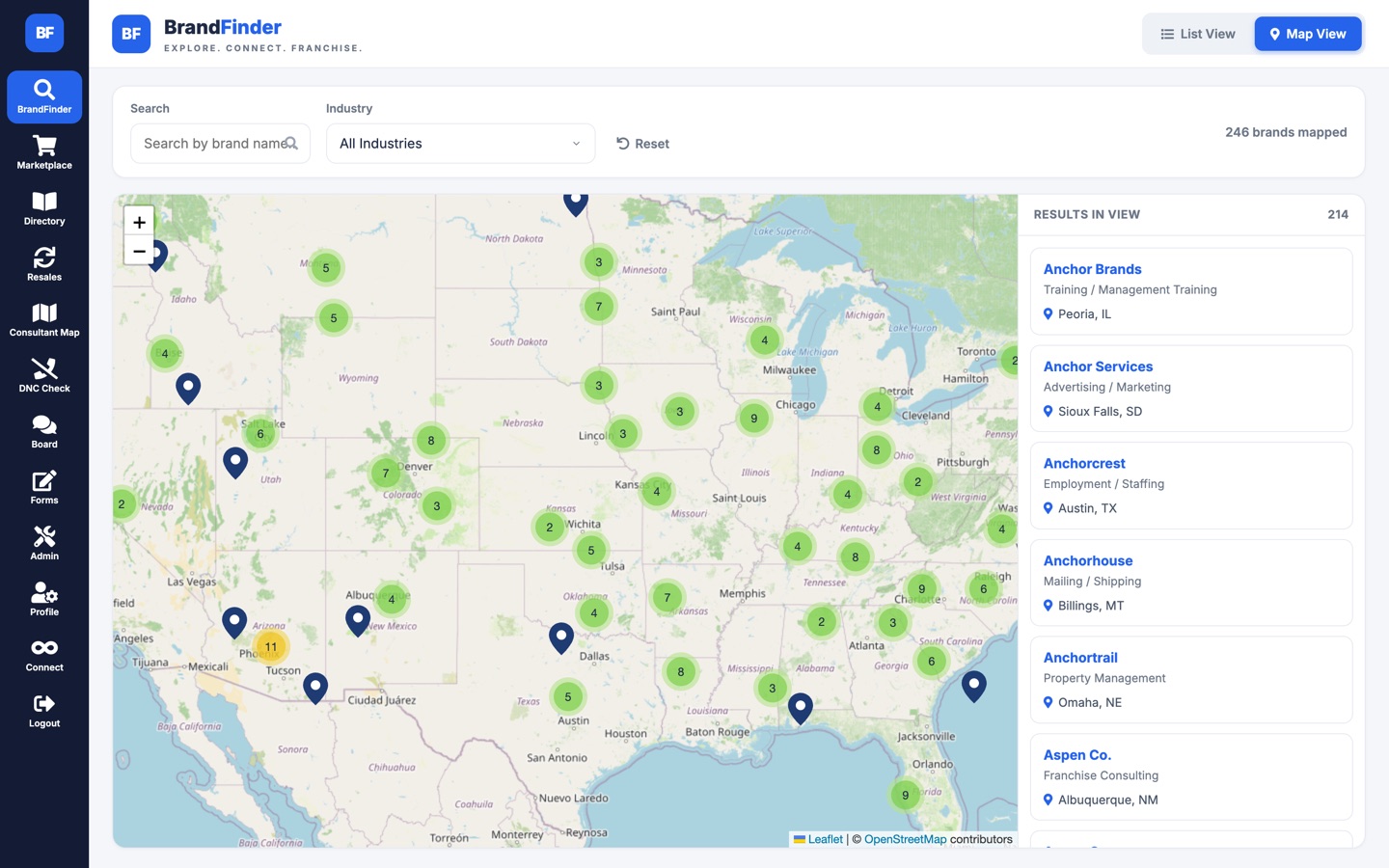Open the Board messages page
This screenshot has width=1389, height=868.
tap(44, 432)
